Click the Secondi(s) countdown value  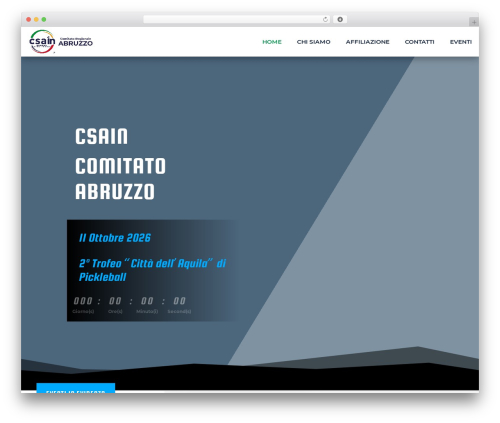pyautogui.click(x=179, y=301)
